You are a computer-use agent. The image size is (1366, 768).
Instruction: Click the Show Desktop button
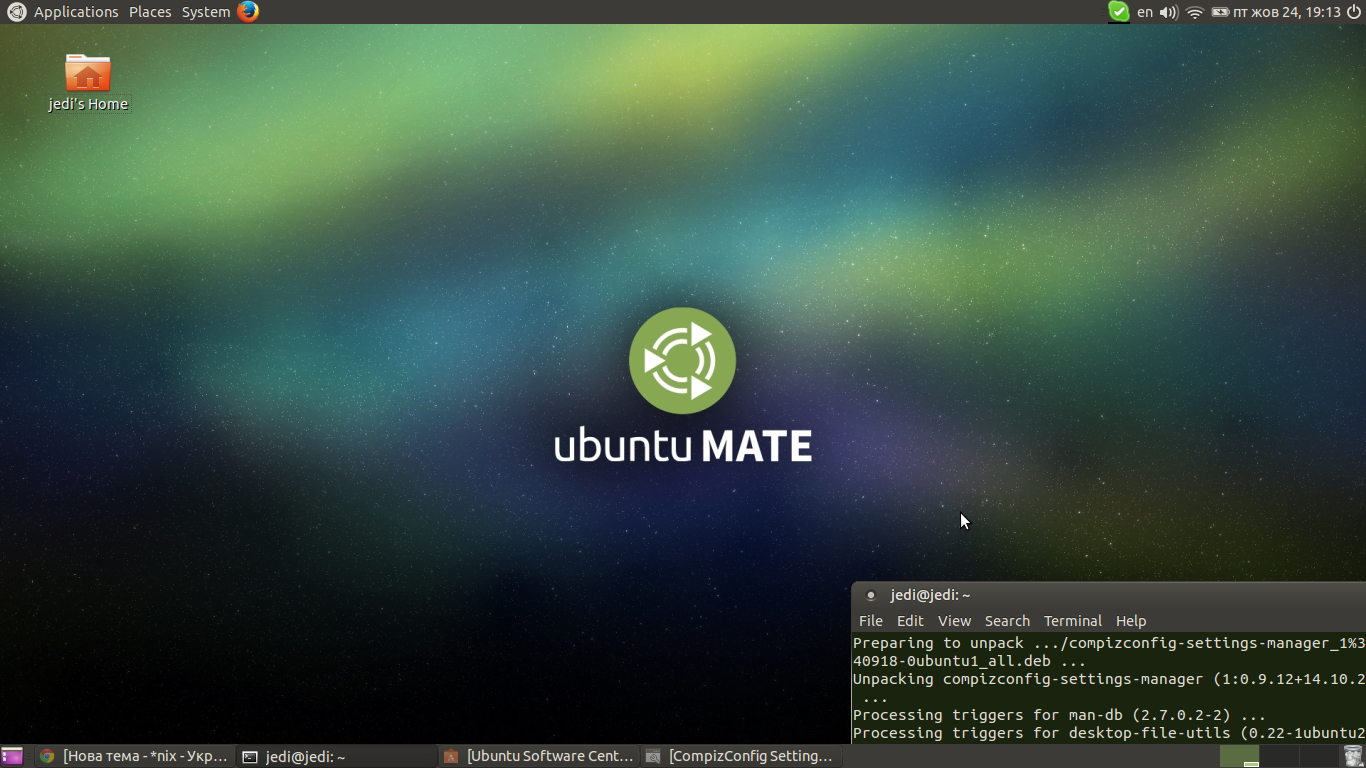click(12, 756)
